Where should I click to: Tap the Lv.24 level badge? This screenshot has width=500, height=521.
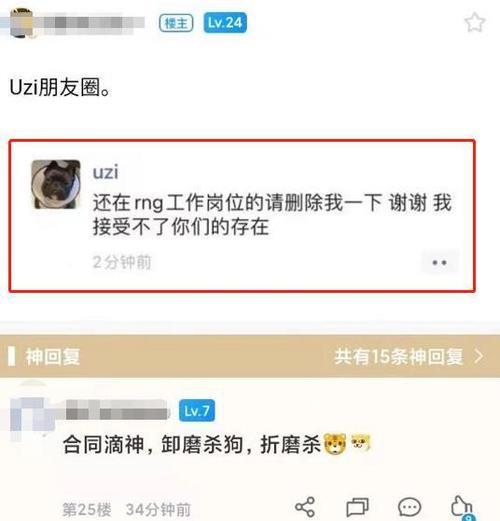click(x=225, y=23)
